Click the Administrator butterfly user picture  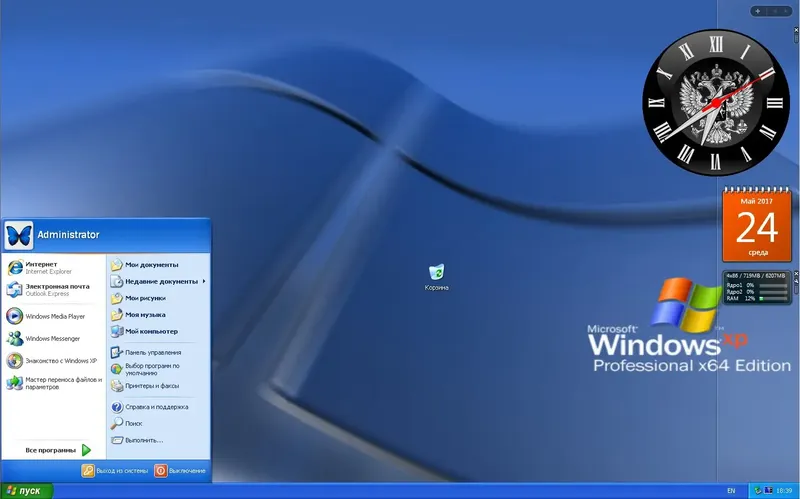point(19,235)
